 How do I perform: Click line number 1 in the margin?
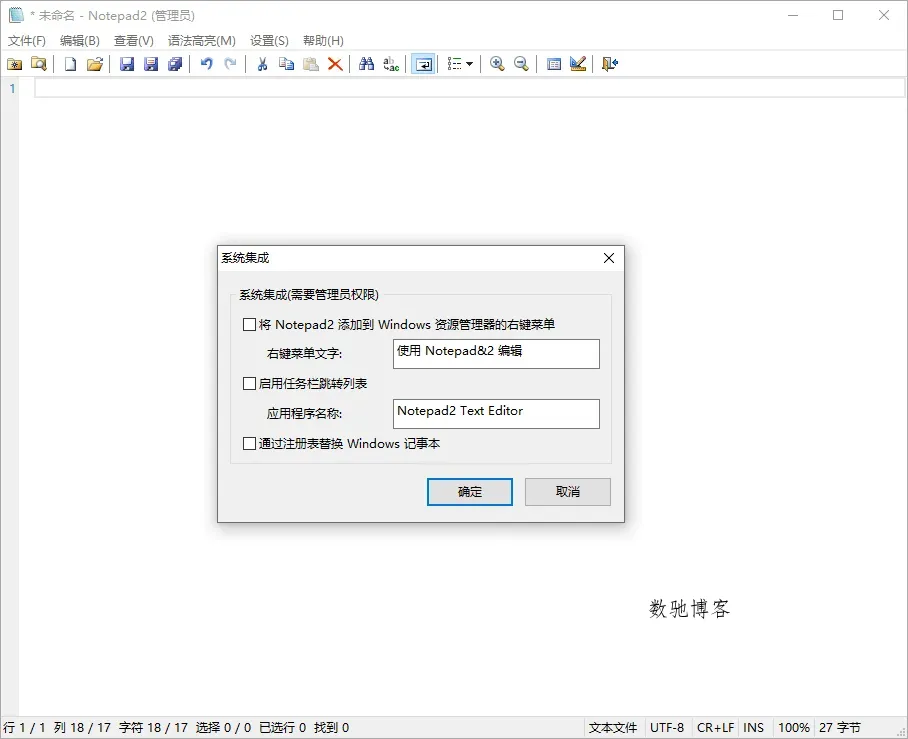[12, 88]
